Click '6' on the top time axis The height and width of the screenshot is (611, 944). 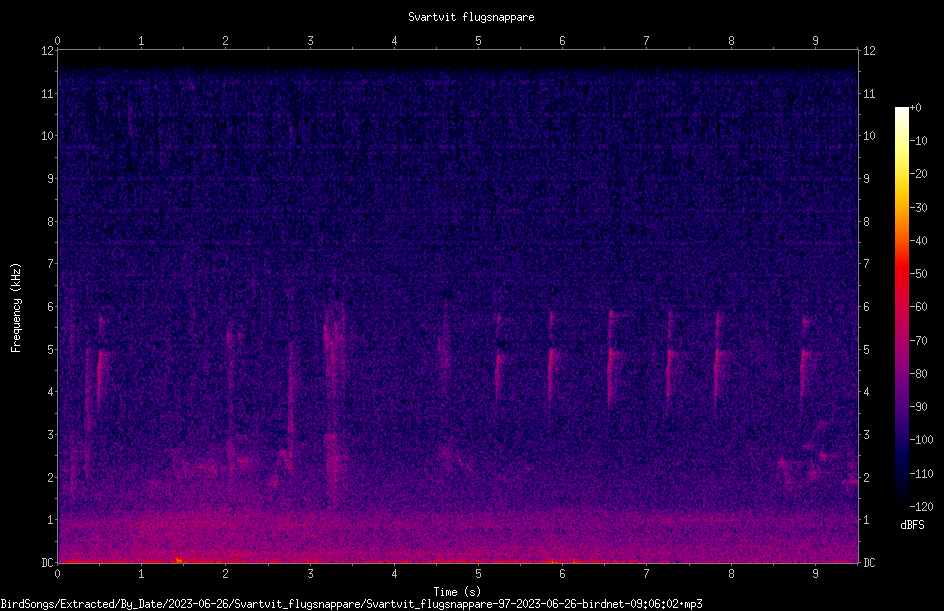(x=562, y=40)
